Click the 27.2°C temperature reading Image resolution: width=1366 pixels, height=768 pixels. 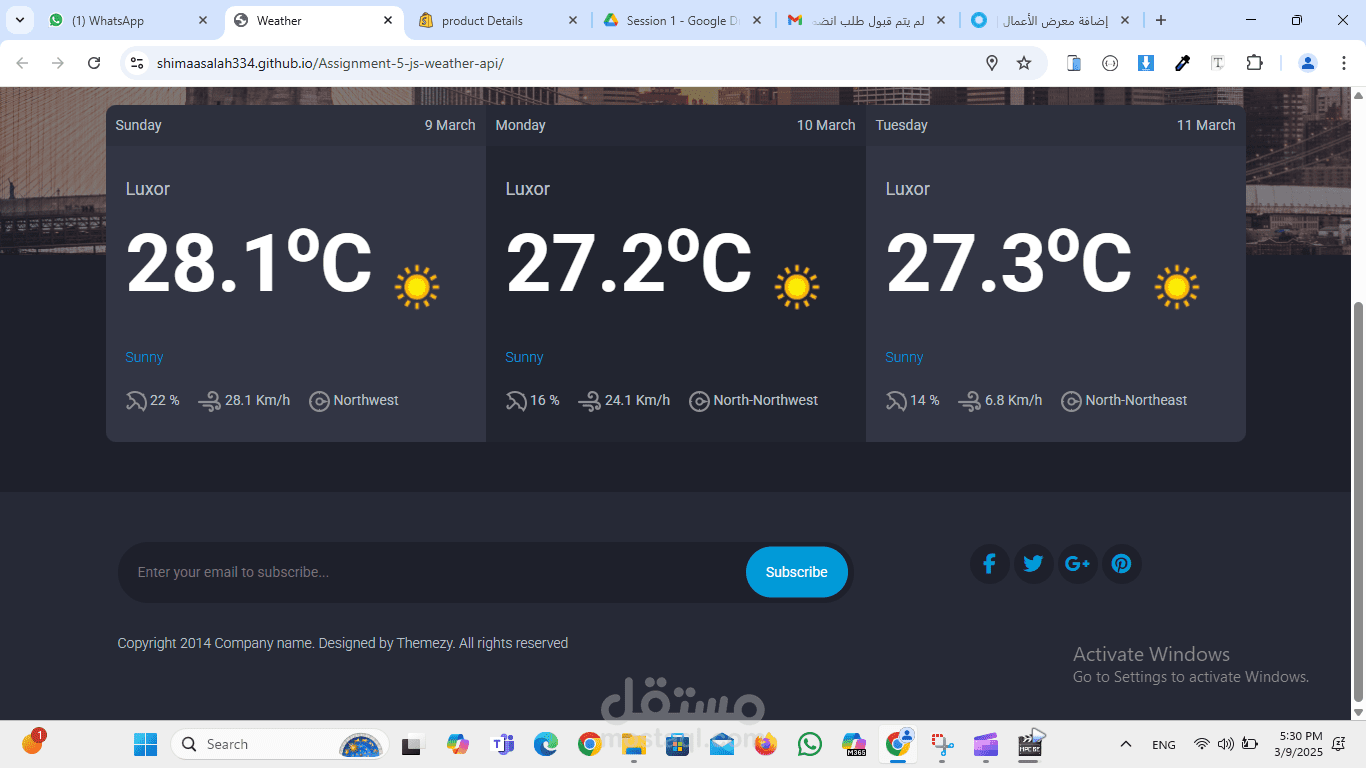point(629,263)
